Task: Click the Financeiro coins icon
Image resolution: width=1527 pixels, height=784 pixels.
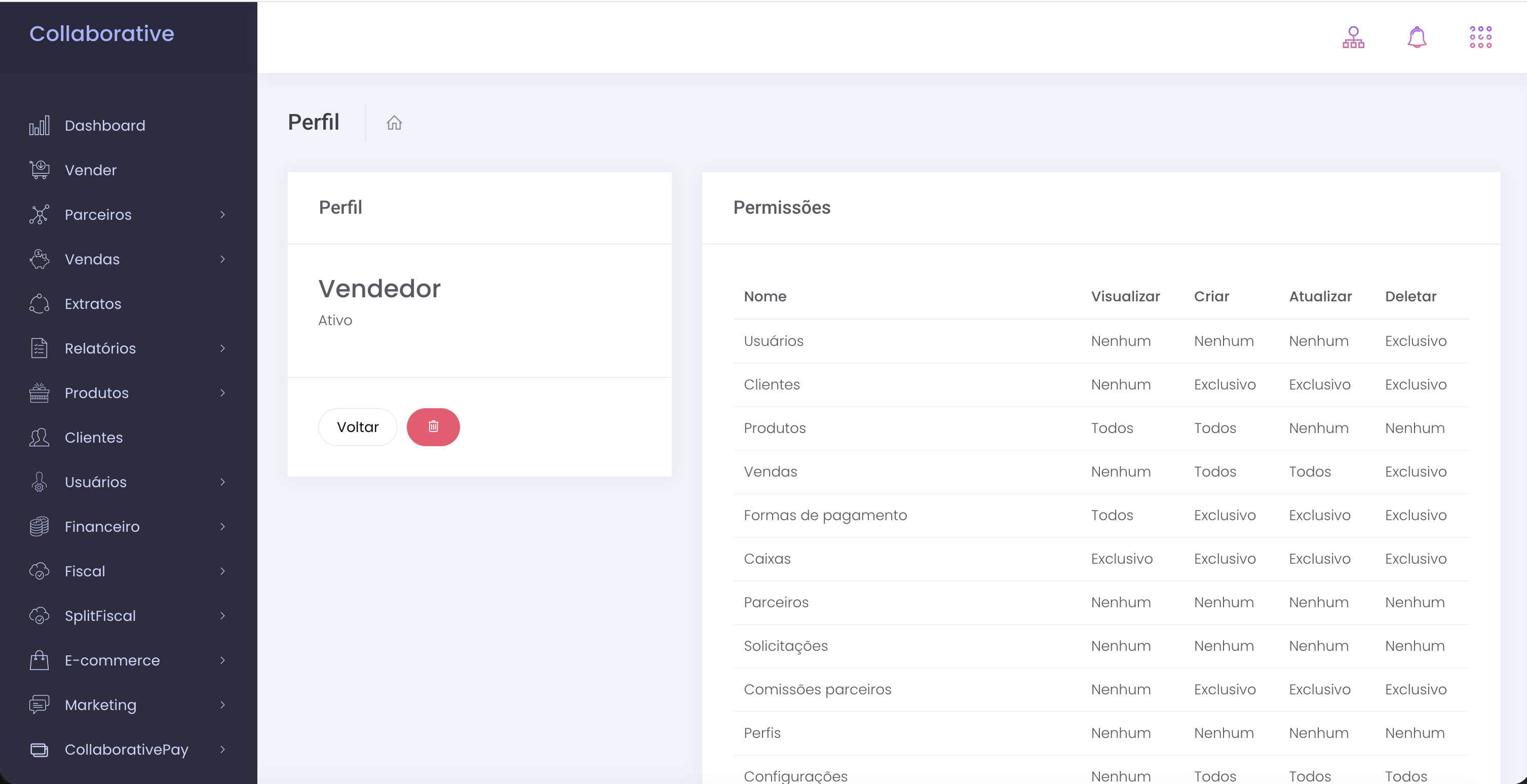Action: click(x=39, y=526)
